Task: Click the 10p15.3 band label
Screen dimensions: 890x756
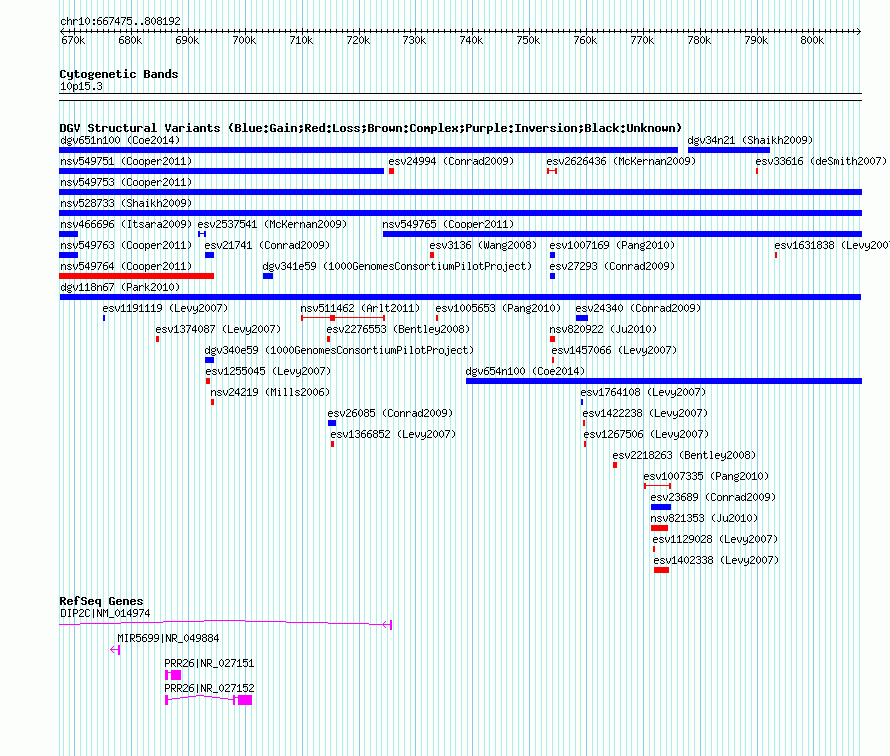Action: [81, 86]
